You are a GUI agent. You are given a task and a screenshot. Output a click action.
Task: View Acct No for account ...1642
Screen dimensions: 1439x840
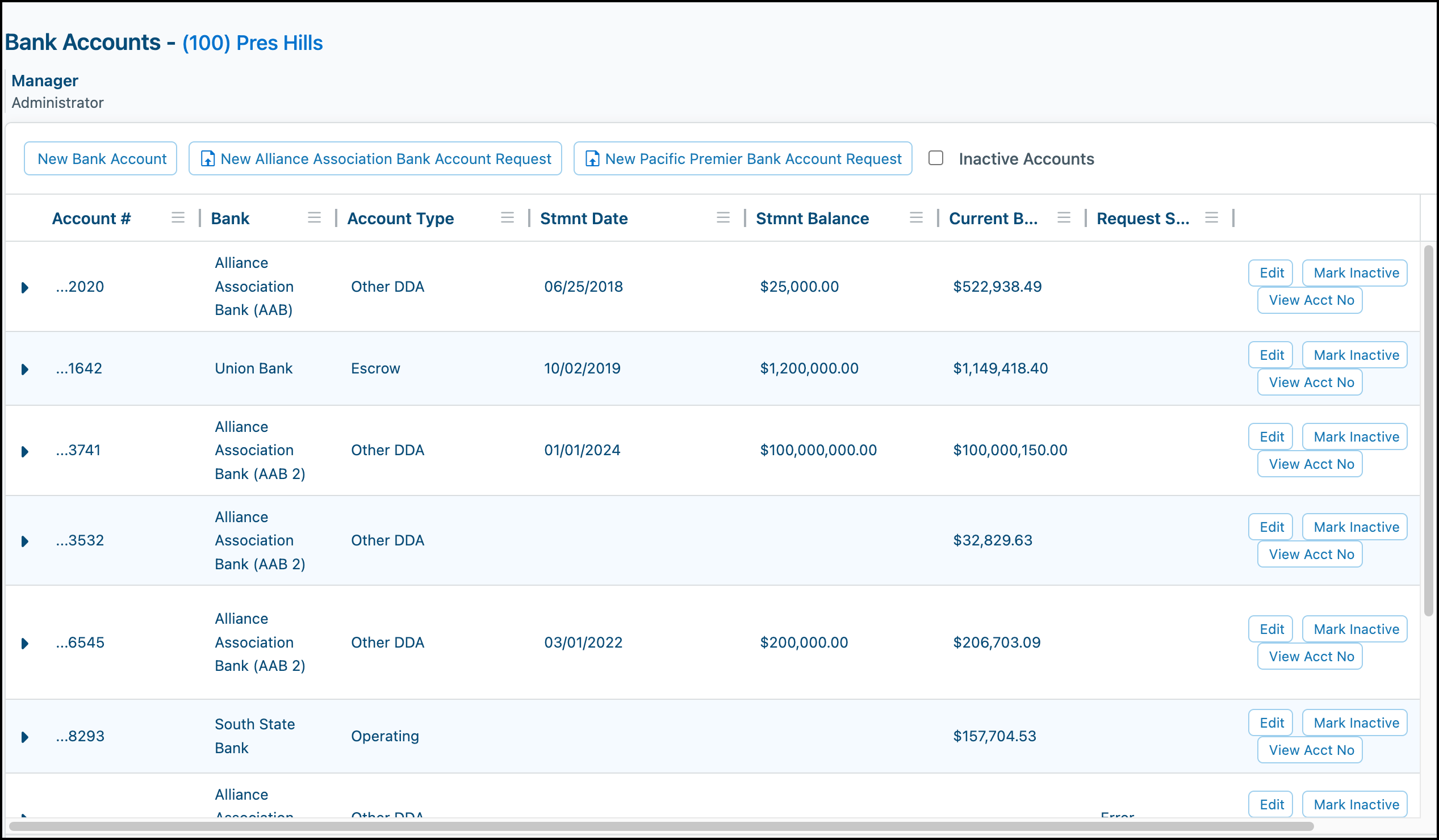point(1310,383)
